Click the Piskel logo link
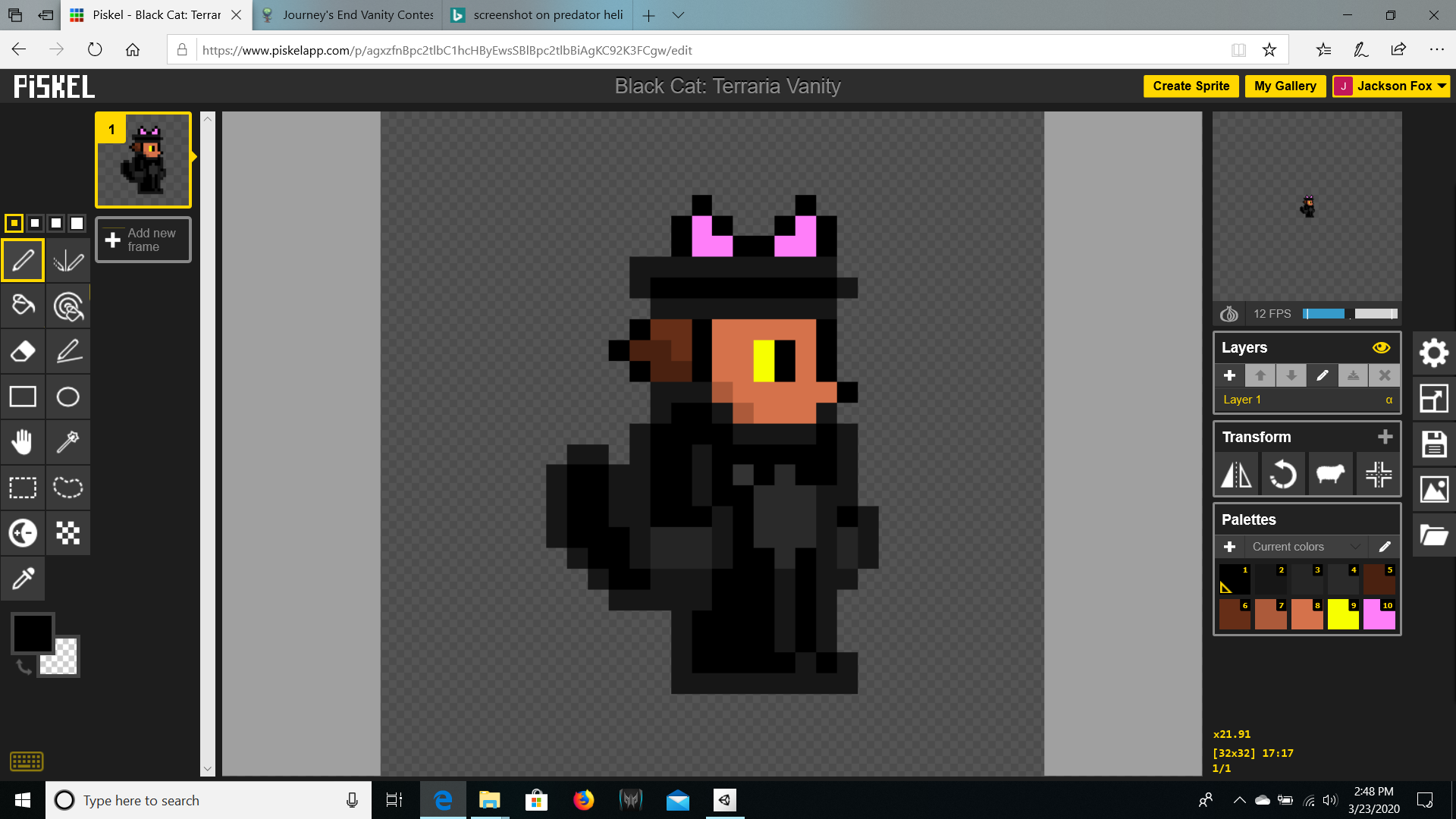This screenshot has width=1456, height=819. [54, 86]
